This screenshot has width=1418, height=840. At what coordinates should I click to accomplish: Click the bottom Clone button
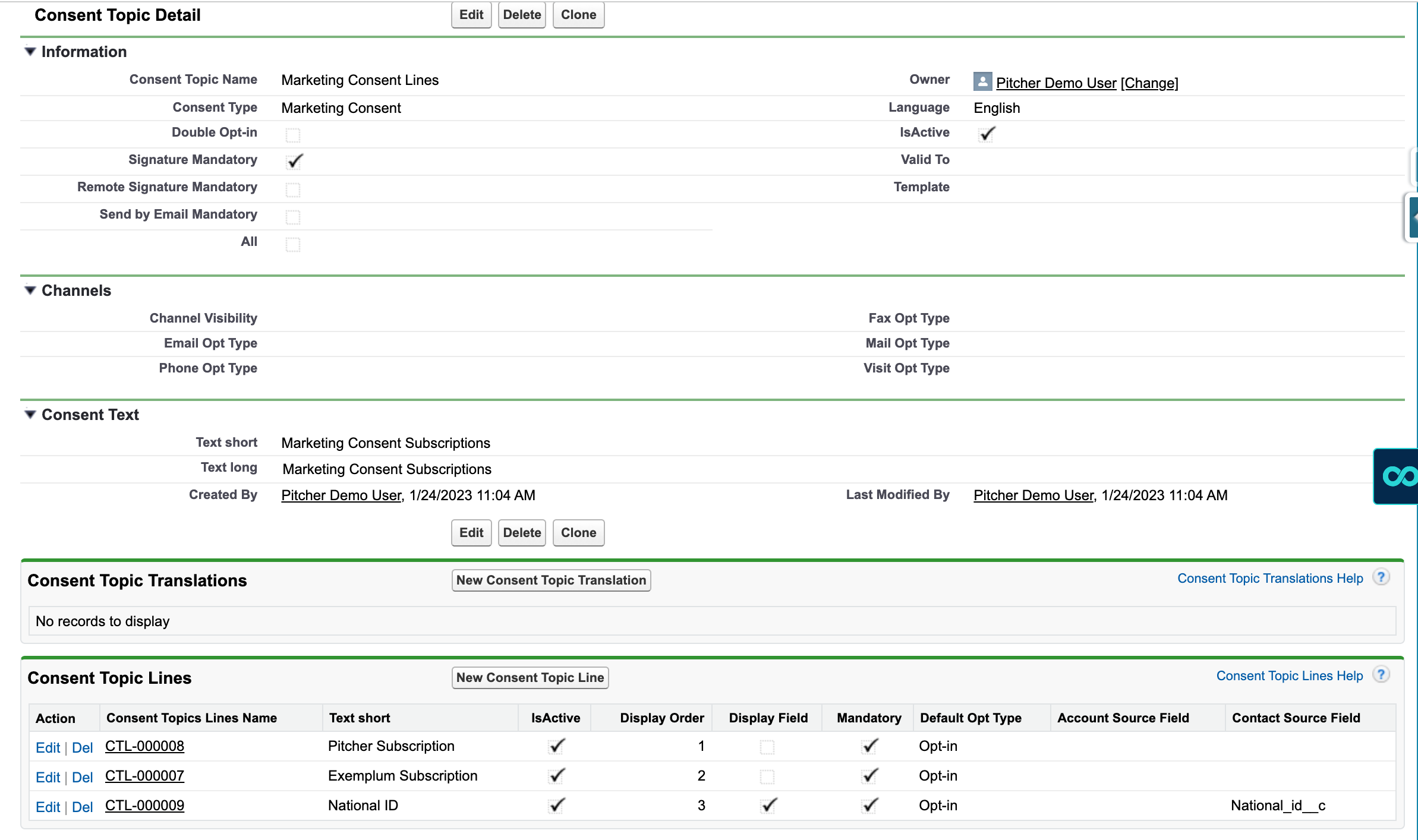click(x=578, y=533)
